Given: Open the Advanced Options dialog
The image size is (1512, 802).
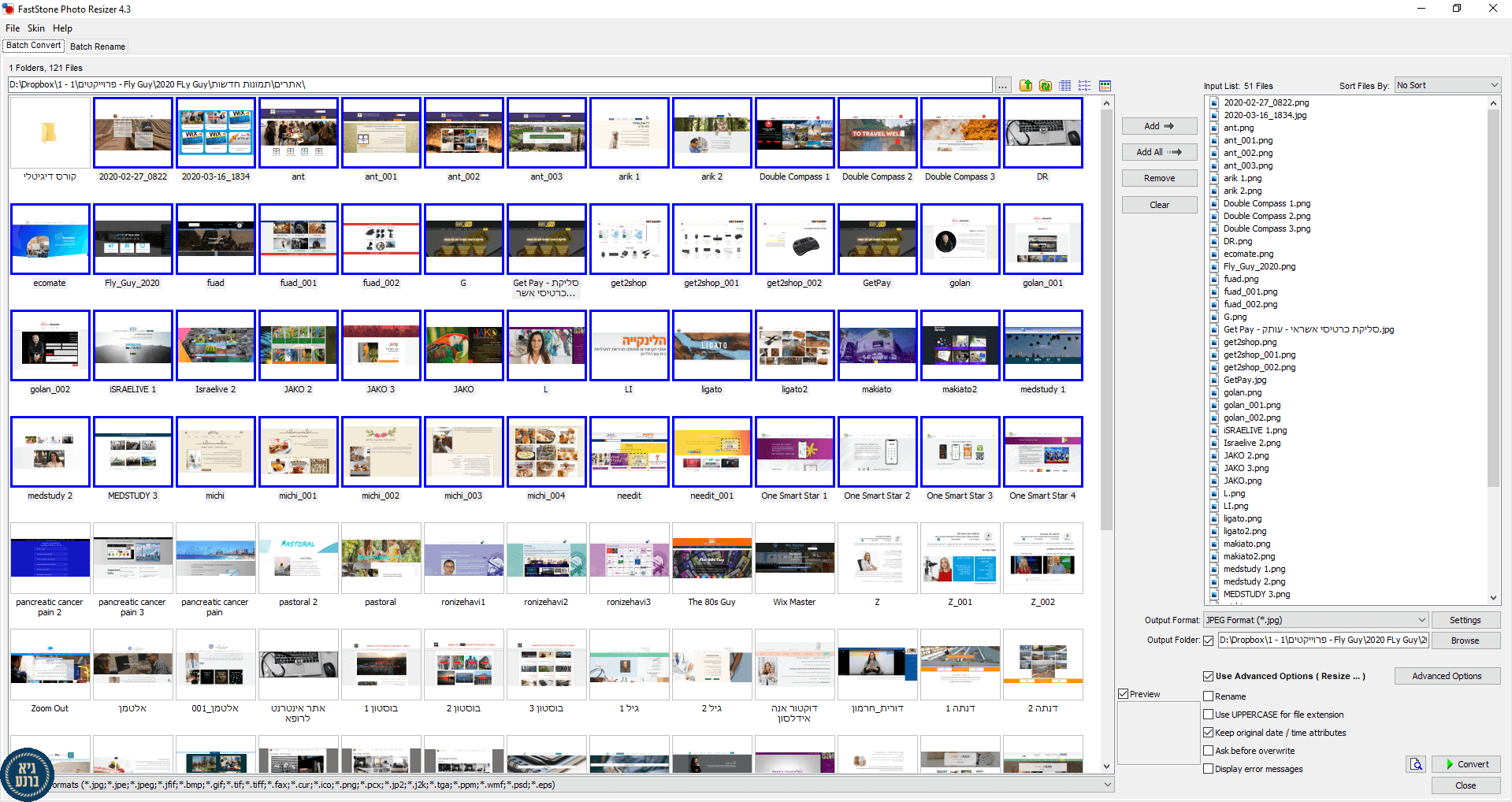Looking at the screenshot, I should point(1447,676).
